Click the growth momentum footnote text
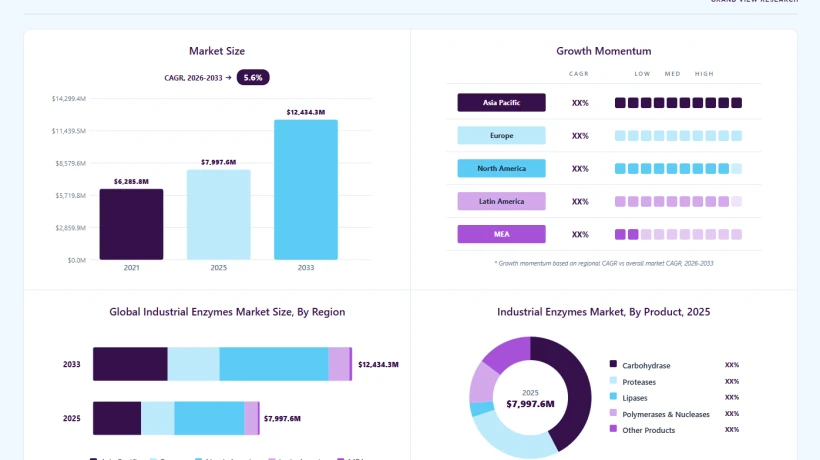The height and width of the screenshot is (460, 820). (603, 263)
